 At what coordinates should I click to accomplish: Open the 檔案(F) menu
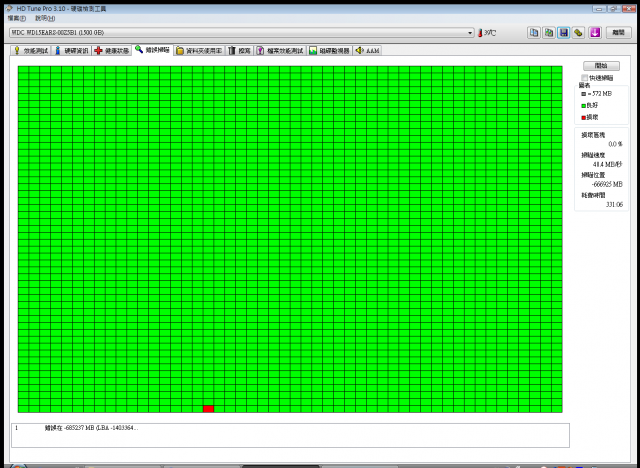pos(17,18)
